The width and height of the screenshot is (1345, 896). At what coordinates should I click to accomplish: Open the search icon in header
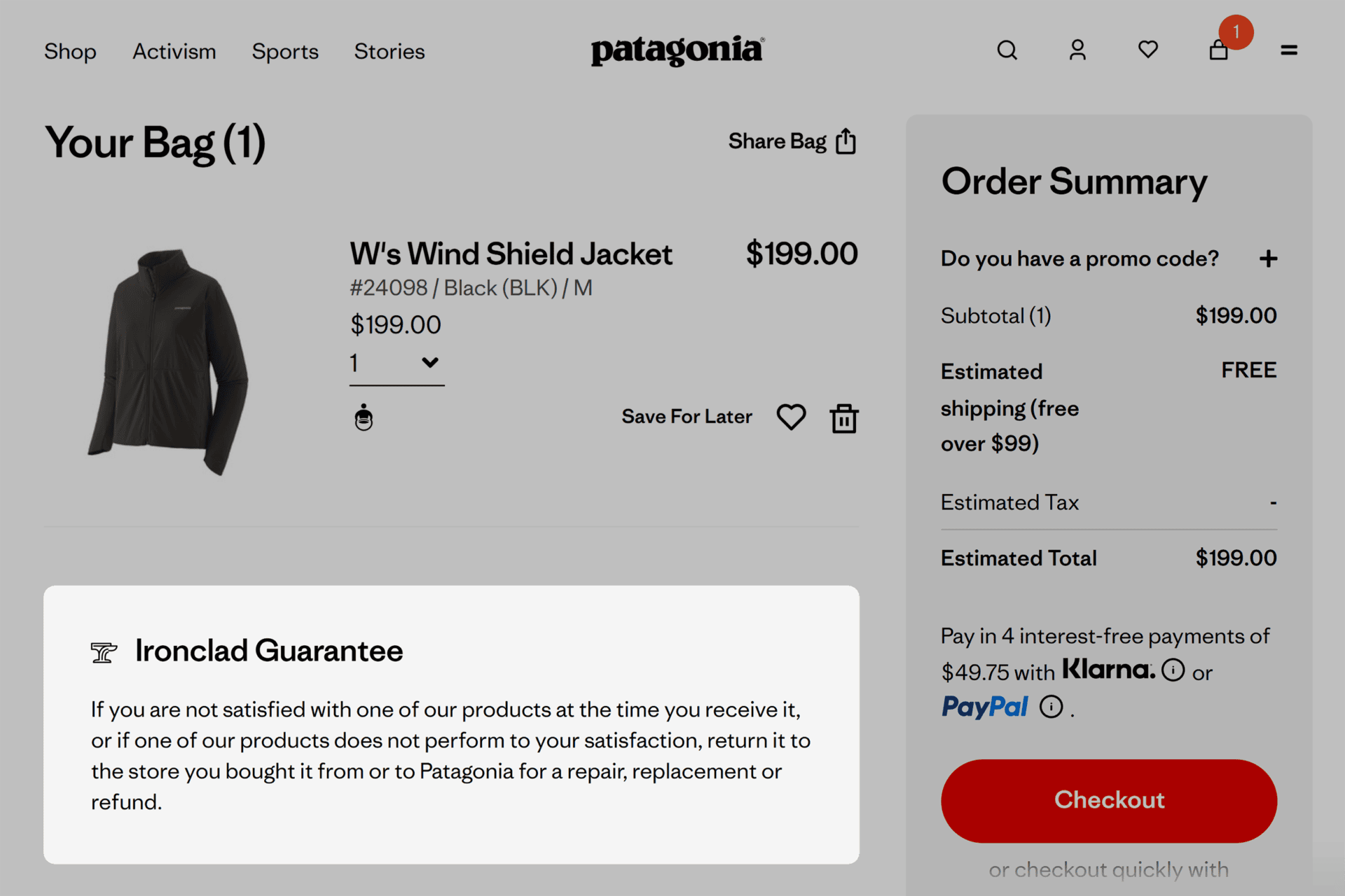1007,50
